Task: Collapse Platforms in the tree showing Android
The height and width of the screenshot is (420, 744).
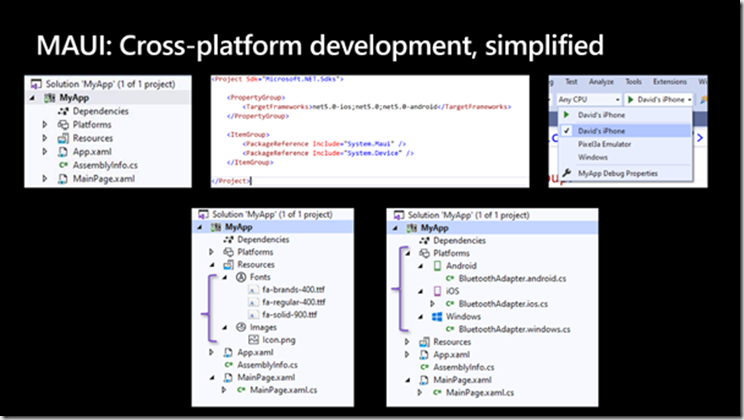Action: 408,253
